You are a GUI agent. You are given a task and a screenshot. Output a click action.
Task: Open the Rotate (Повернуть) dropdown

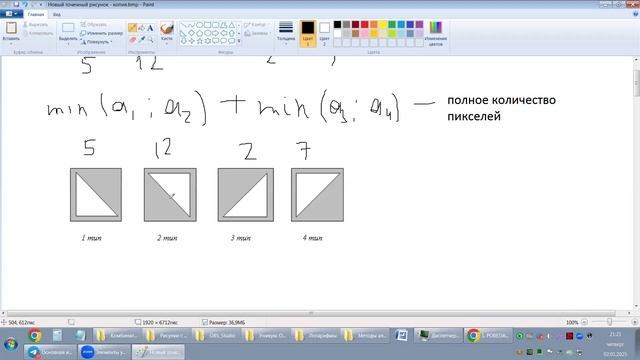point(96,42)
